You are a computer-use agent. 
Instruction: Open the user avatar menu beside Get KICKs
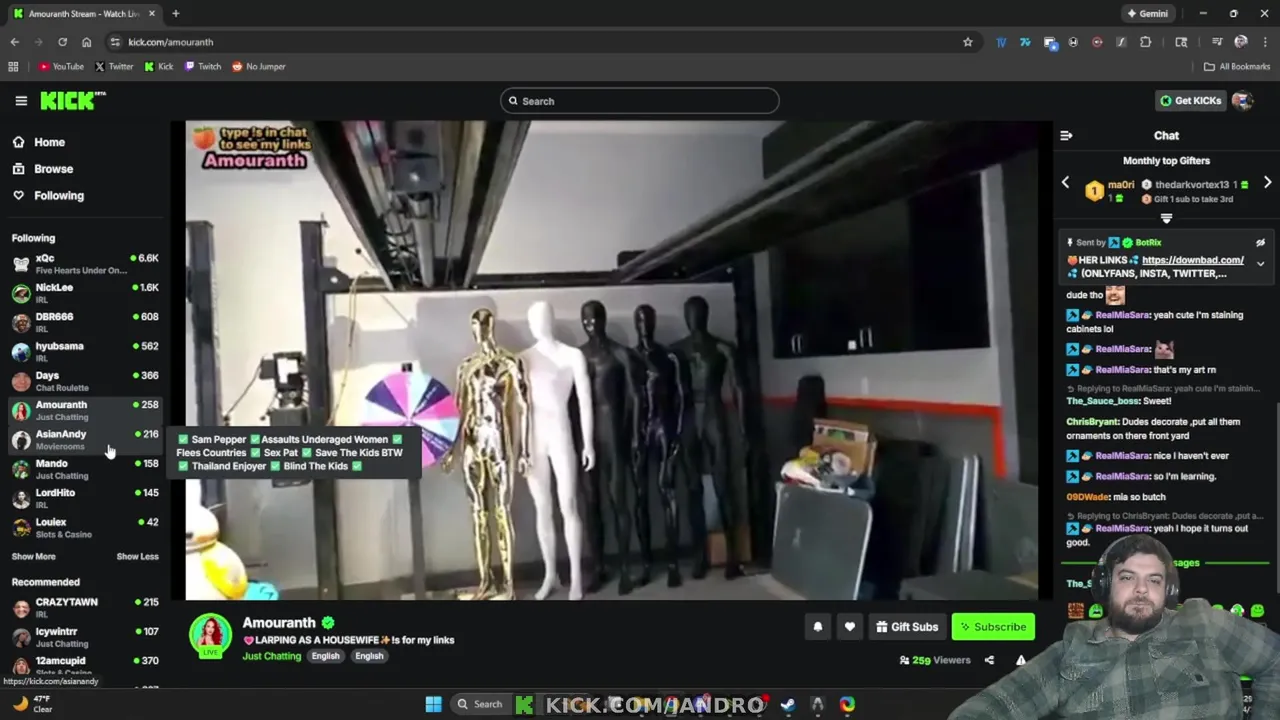tap(1242, 101)
